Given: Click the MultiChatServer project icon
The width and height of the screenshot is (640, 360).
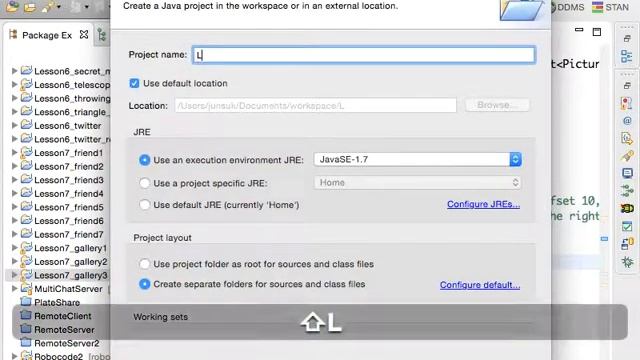Looking at the screenshot, I should click(x=26, y=288).
